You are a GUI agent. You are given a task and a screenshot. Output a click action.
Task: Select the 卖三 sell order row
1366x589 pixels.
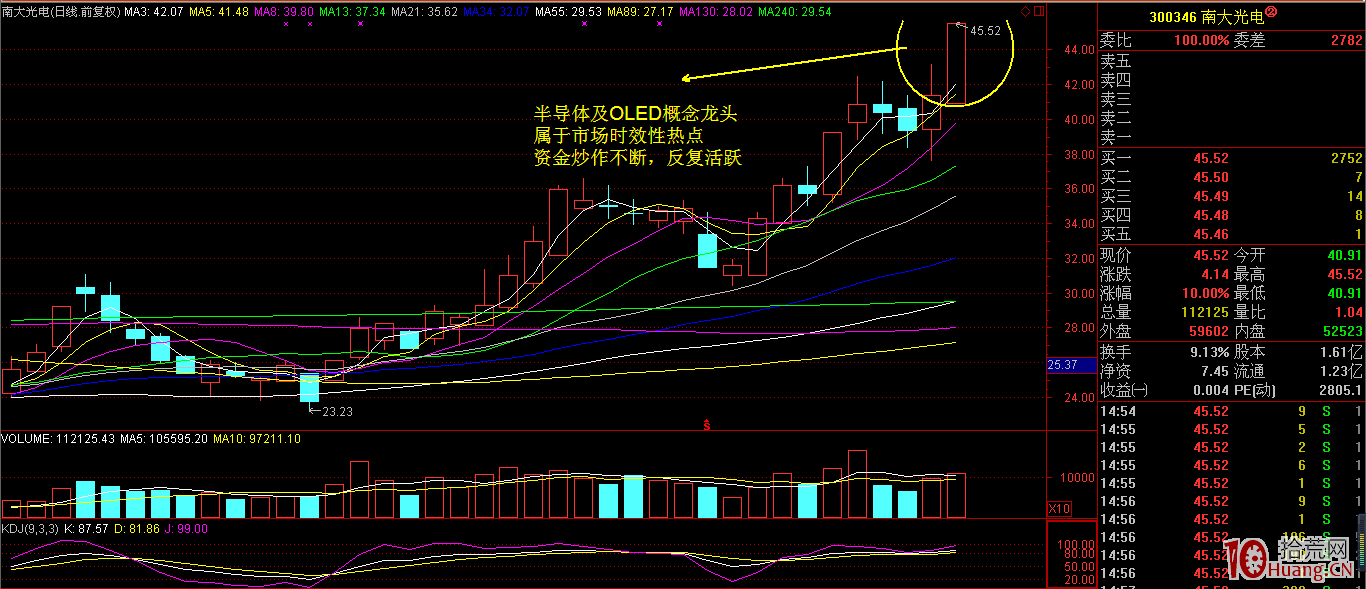coord(1232,99)
